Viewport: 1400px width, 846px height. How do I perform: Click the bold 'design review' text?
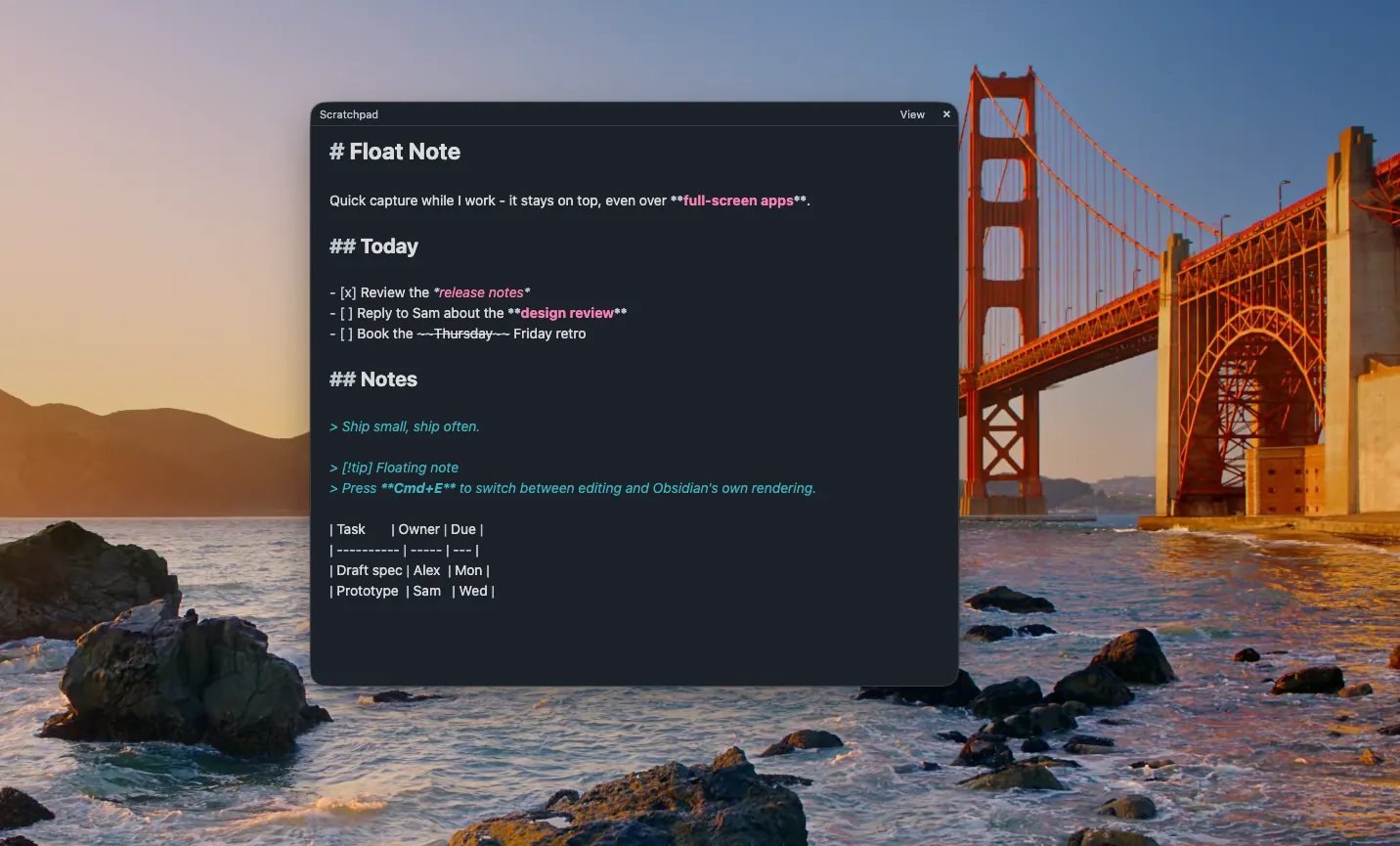point(567,313)
